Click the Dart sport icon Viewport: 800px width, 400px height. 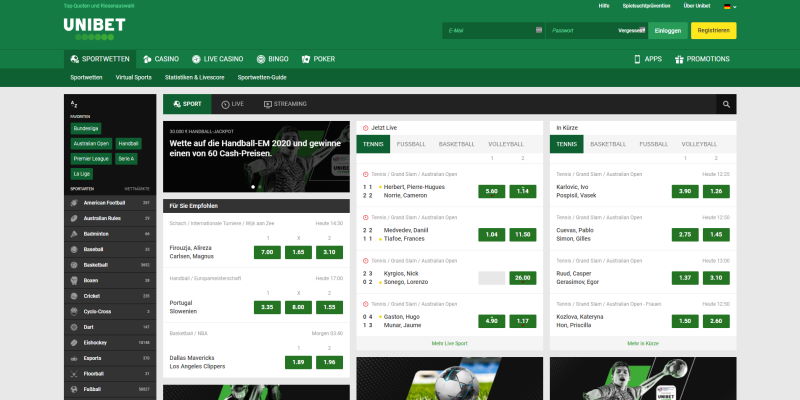pos(74,327)
